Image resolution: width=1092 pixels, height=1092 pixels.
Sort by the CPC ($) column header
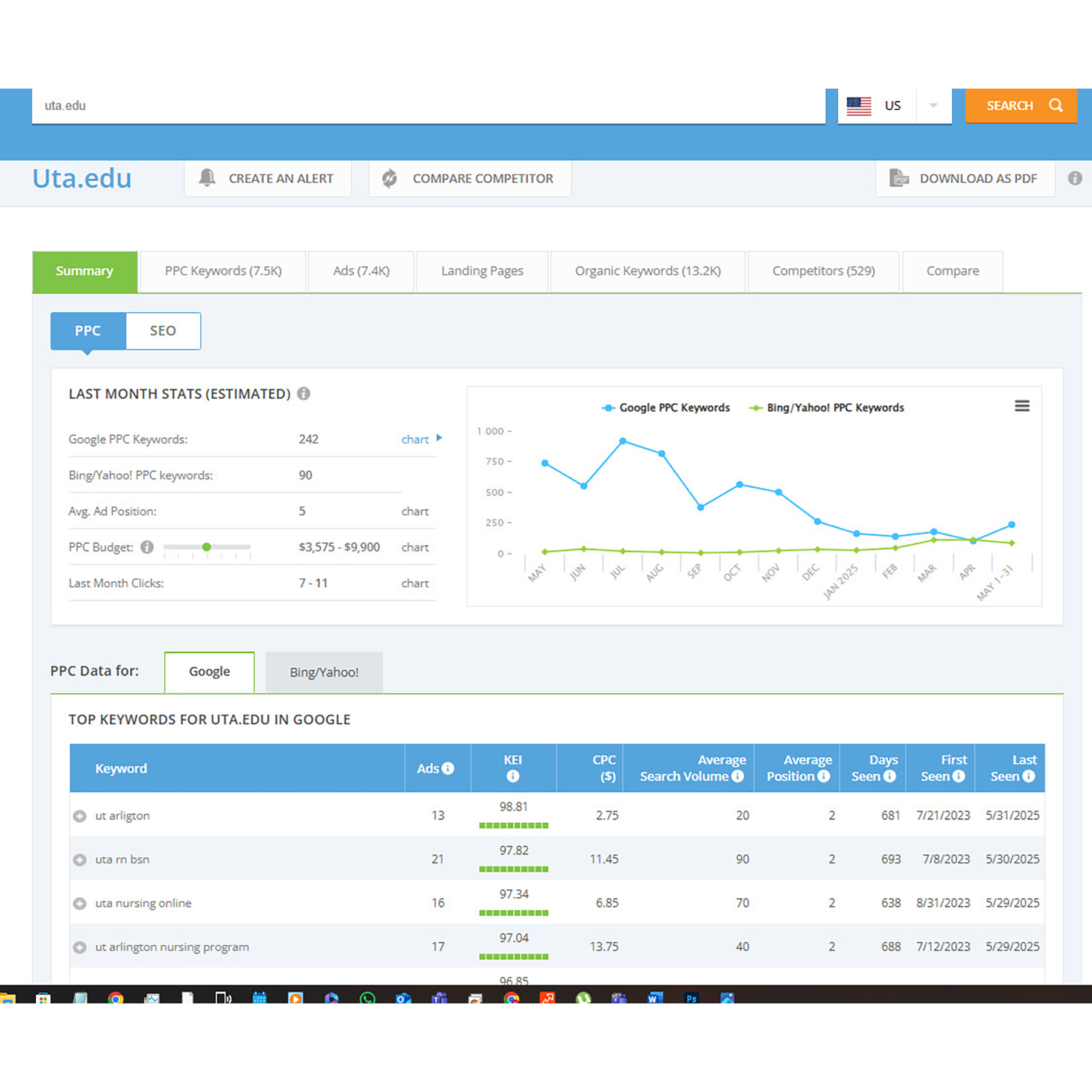click(x=590, y=768)
